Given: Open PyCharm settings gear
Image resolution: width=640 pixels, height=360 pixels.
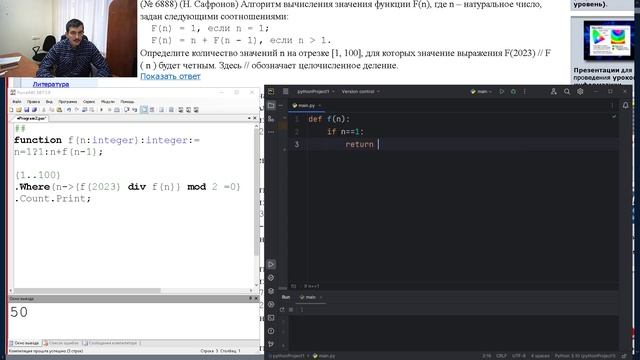Looking at the screenshot, I should 580,91.
